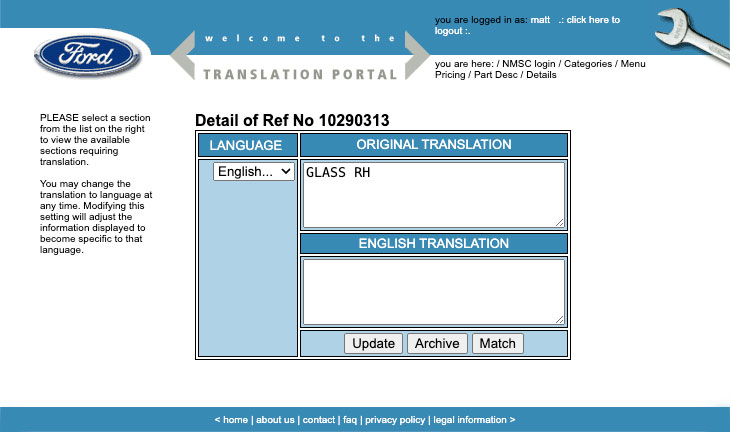Go to NMSC login breadcrumb
The height and width of the screenshot is (432, 730).
coord(529,64)
